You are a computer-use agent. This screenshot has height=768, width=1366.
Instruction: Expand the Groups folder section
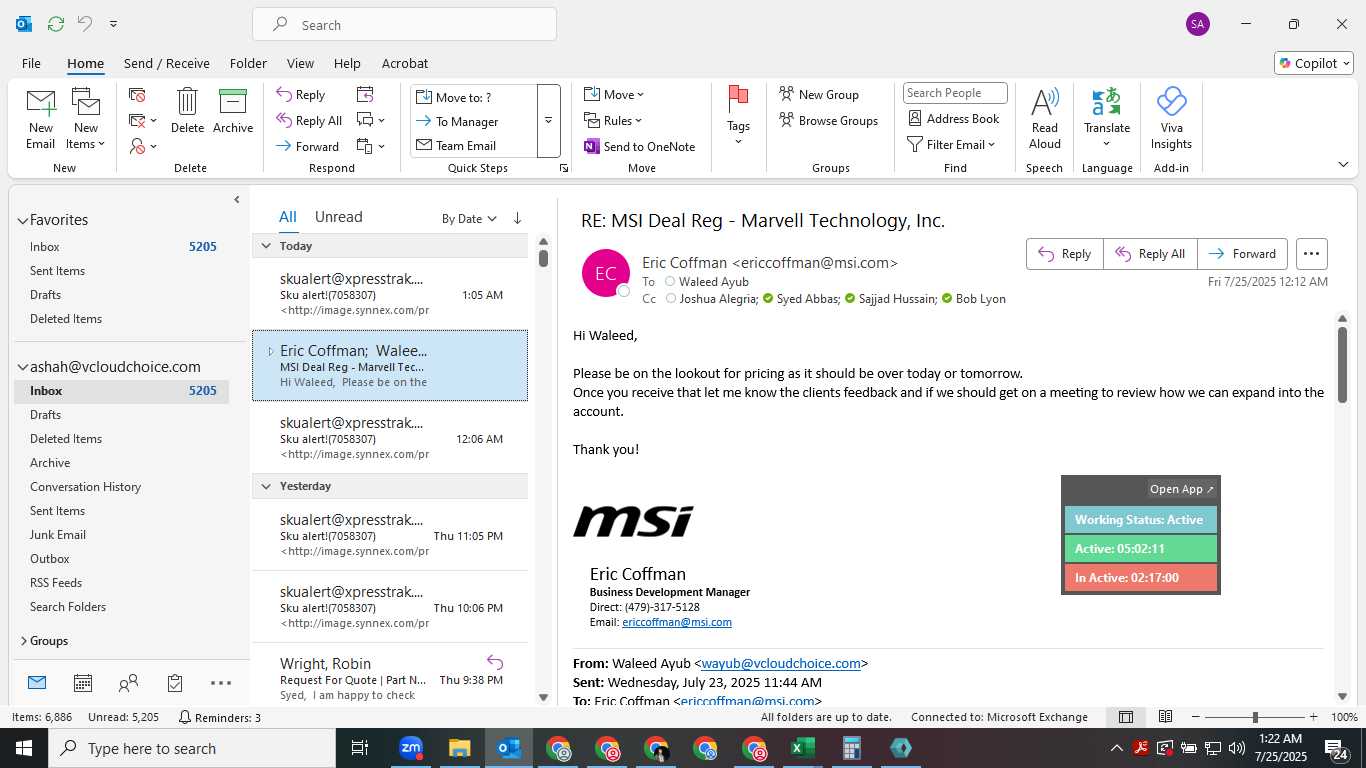(x=23, y=641)
